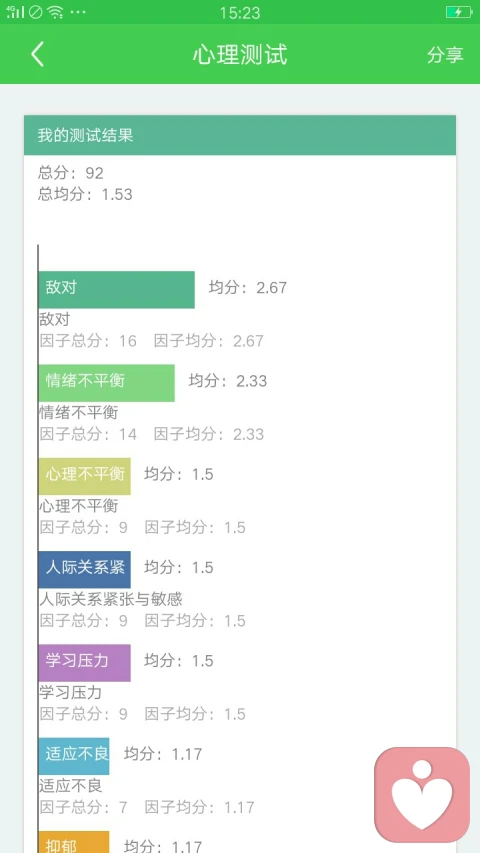Tap the battery charging icon

coord(458,12)
